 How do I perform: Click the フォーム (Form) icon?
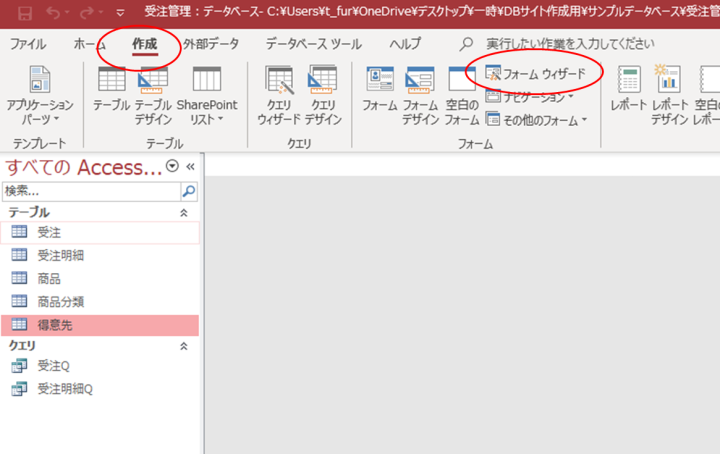380,90
